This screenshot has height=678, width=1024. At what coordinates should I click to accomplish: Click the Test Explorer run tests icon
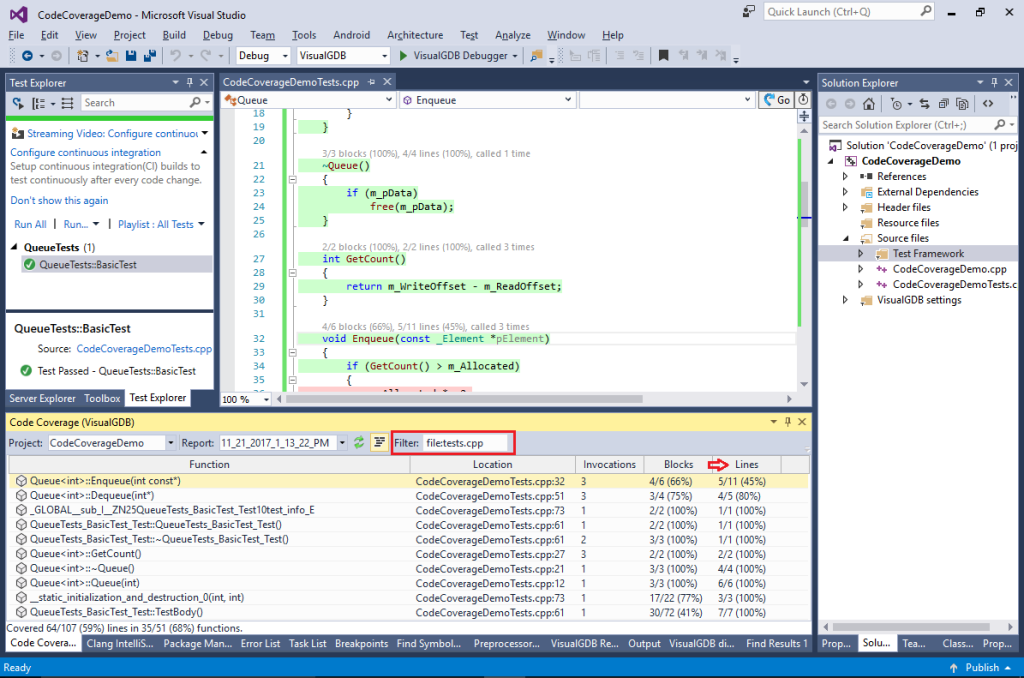[x=18, y=103]
